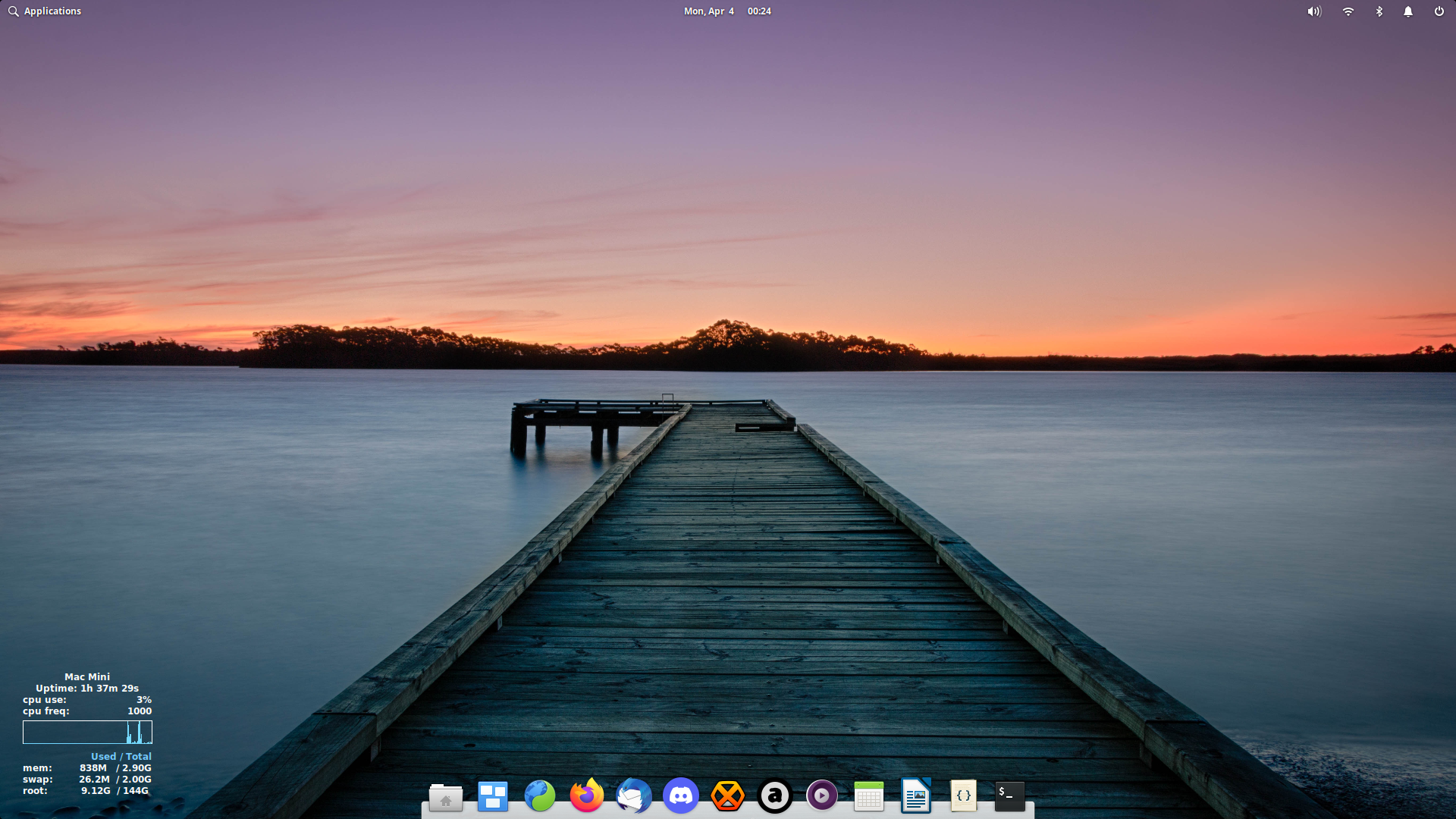Open the Bluetooth indicator menu
1456x819 pixels.
point(1379,11)
